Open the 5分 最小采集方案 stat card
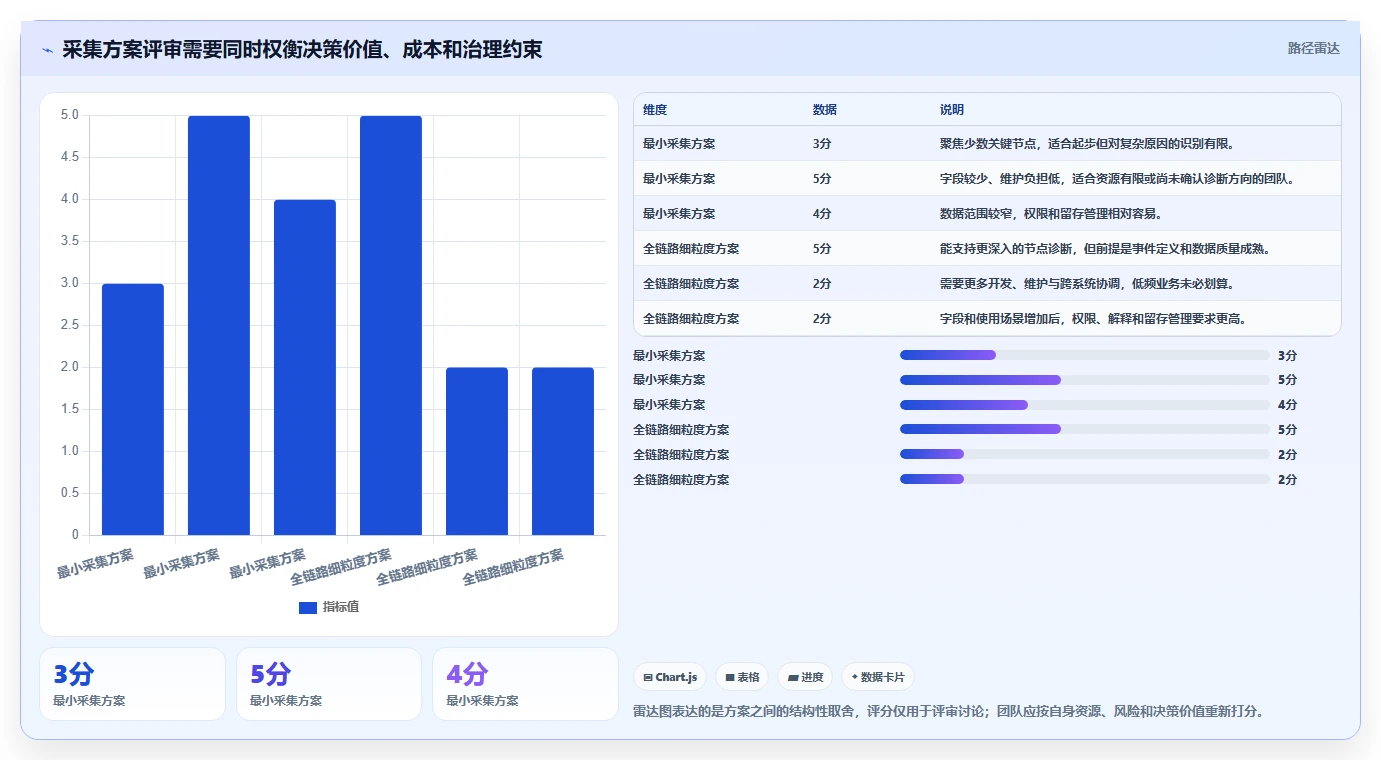This screenshot has width=1381, height=760. (x=329, y=684)
